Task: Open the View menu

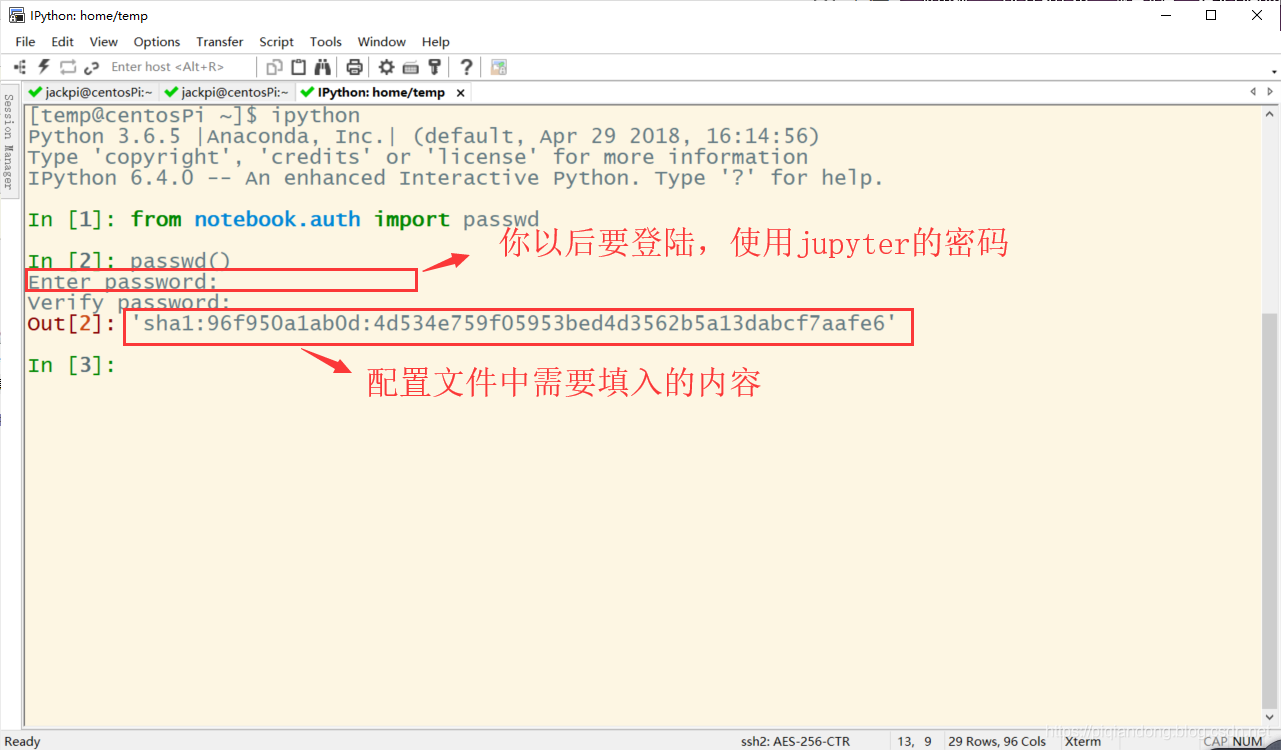Action: (x=104, y=42)
